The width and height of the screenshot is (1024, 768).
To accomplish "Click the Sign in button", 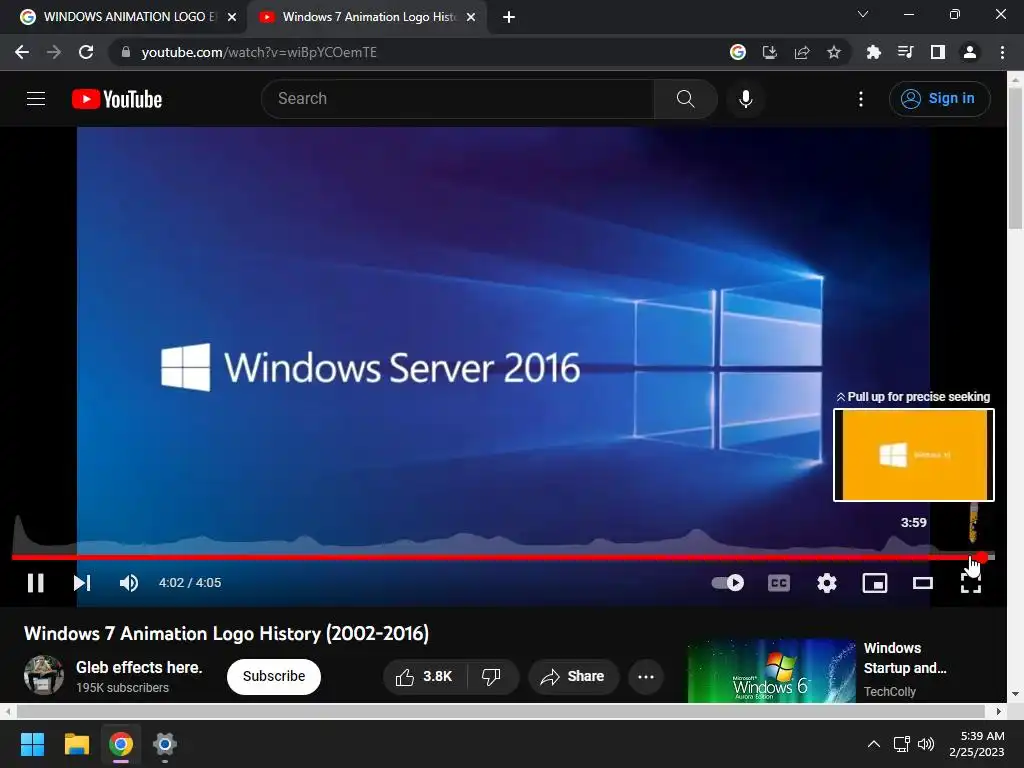I will [x=939, y=99].
